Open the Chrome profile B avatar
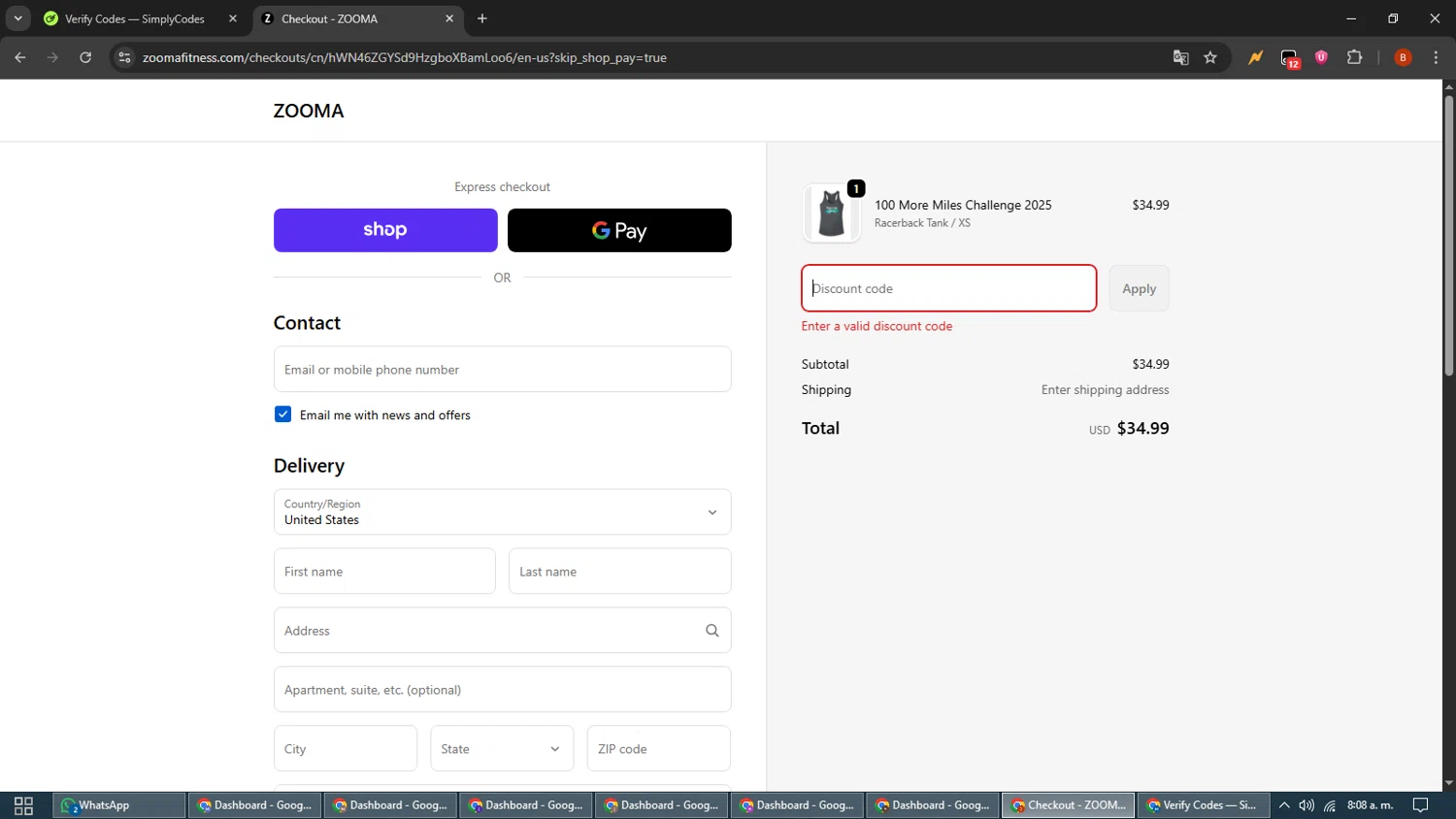Viewport: 1456px width, 819px height. coord(1403,57)
